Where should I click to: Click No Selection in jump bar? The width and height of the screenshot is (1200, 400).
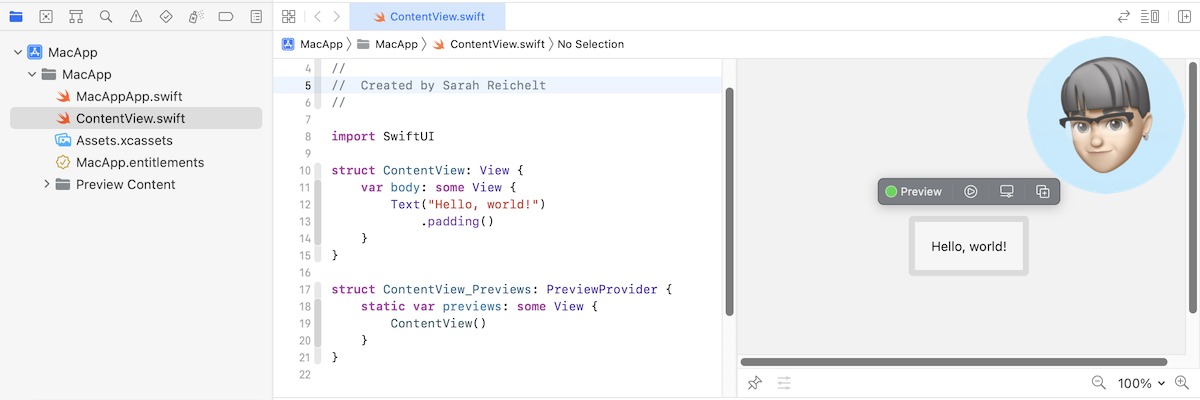591,44
